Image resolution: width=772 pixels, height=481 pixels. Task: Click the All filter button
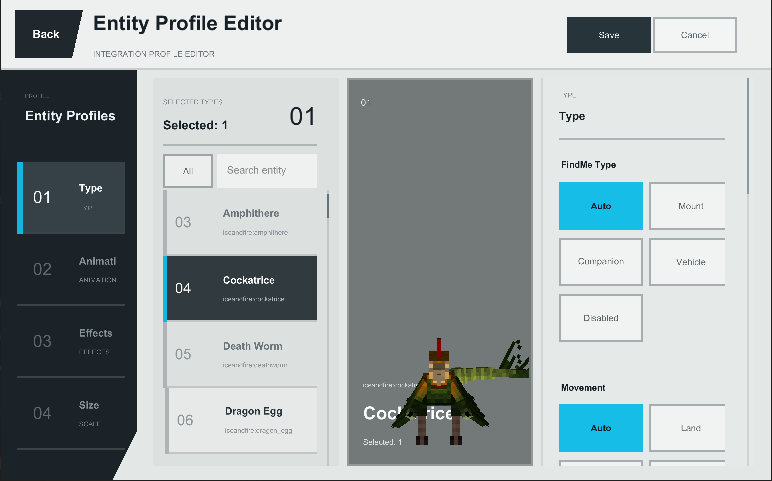(x=188, y=171)
